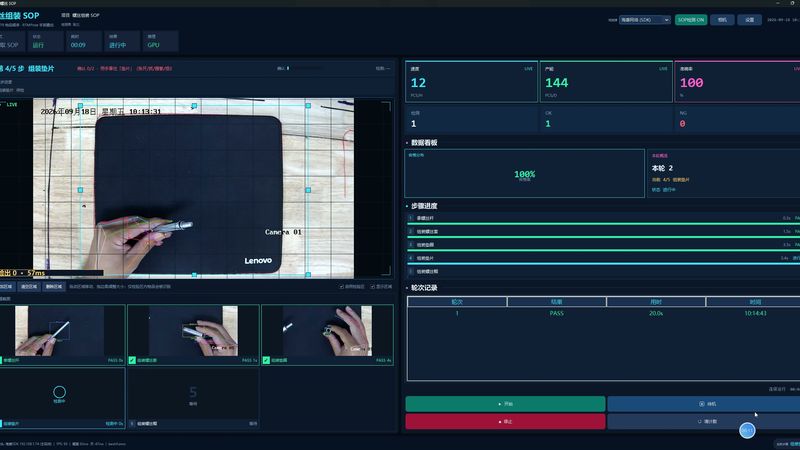Select step 3 row in step progress list
The image size is (800, 450).
(x=603, y=244)
